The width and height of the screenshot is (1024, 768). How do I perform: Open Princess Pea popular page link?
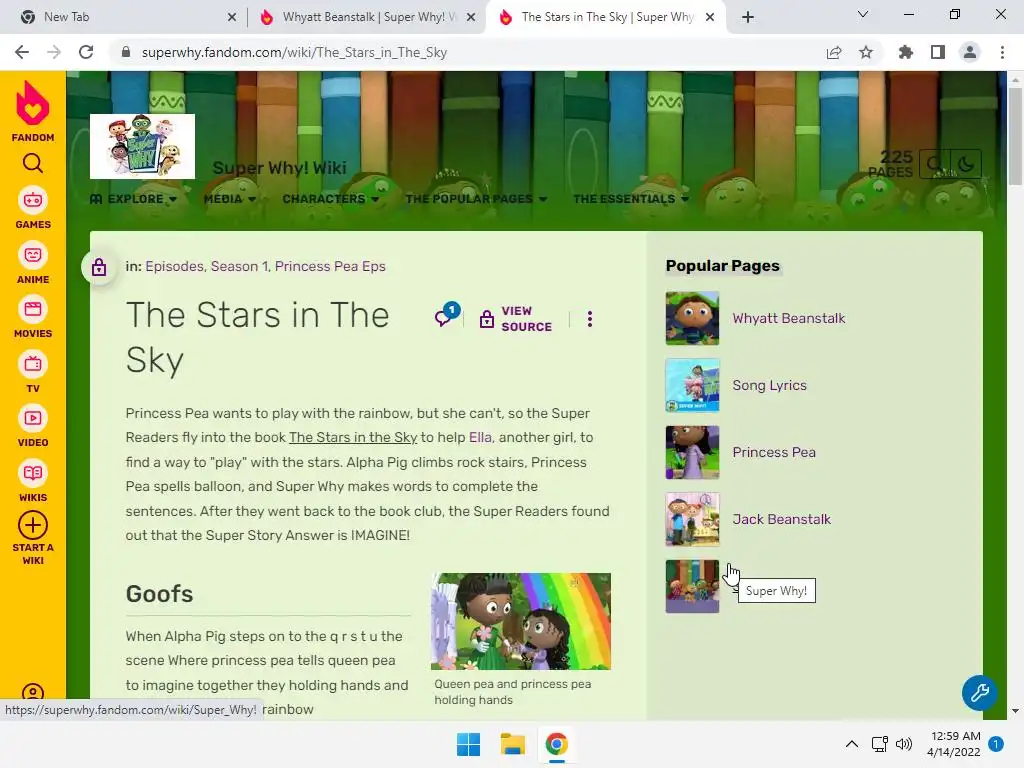point(774,452)
